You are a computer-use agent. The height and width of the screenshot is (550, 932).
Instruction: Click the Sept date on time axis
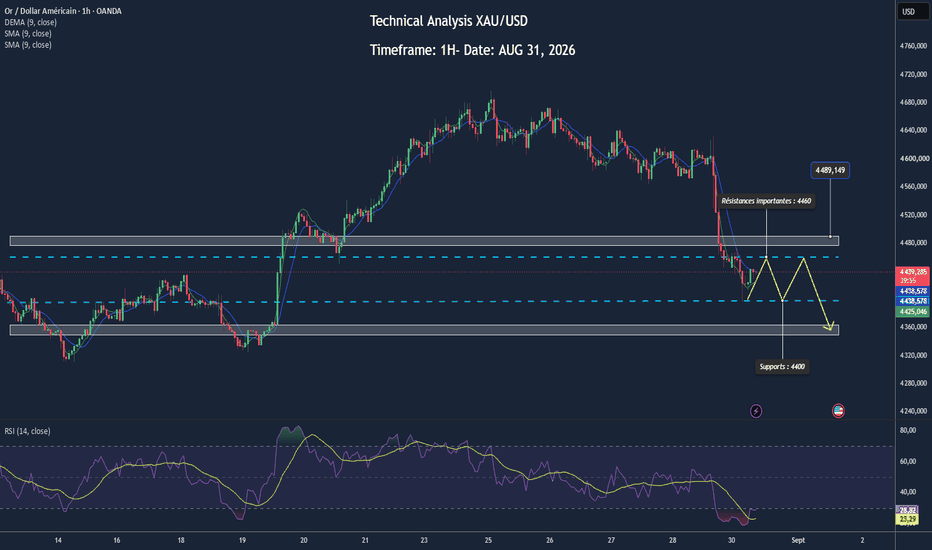[x=798, y=540]
